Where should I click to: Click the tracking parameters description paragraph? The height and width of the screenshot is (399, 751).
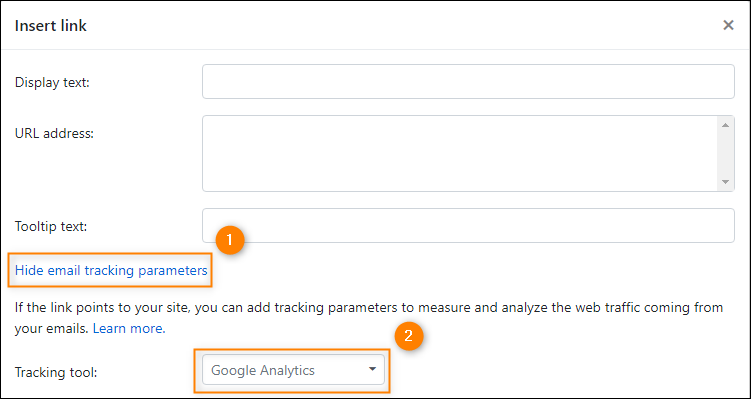coord(369,318)
